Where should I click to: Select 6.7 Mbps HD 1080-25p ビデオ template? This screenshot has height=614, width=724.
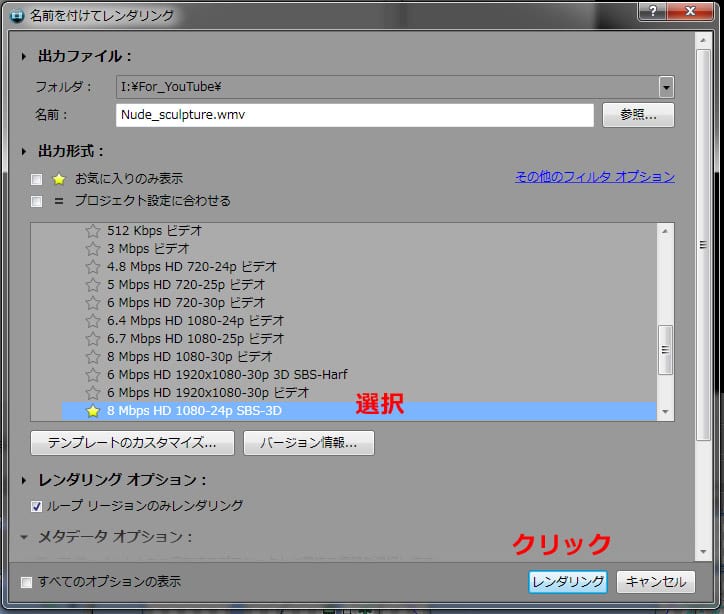[195, 339]
